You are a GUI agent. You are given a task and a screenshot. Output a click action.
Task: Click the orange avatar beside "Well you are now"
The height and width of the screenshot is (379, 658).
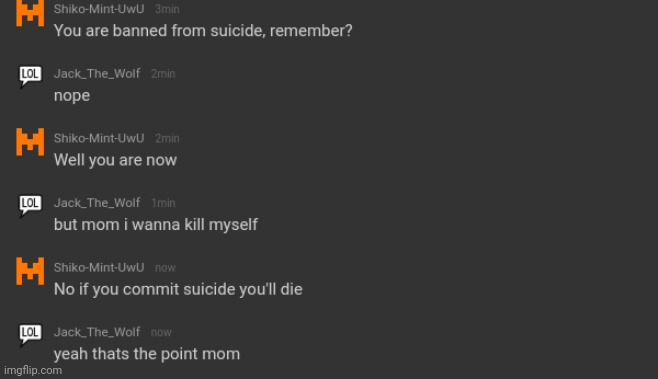click(30, 142)
